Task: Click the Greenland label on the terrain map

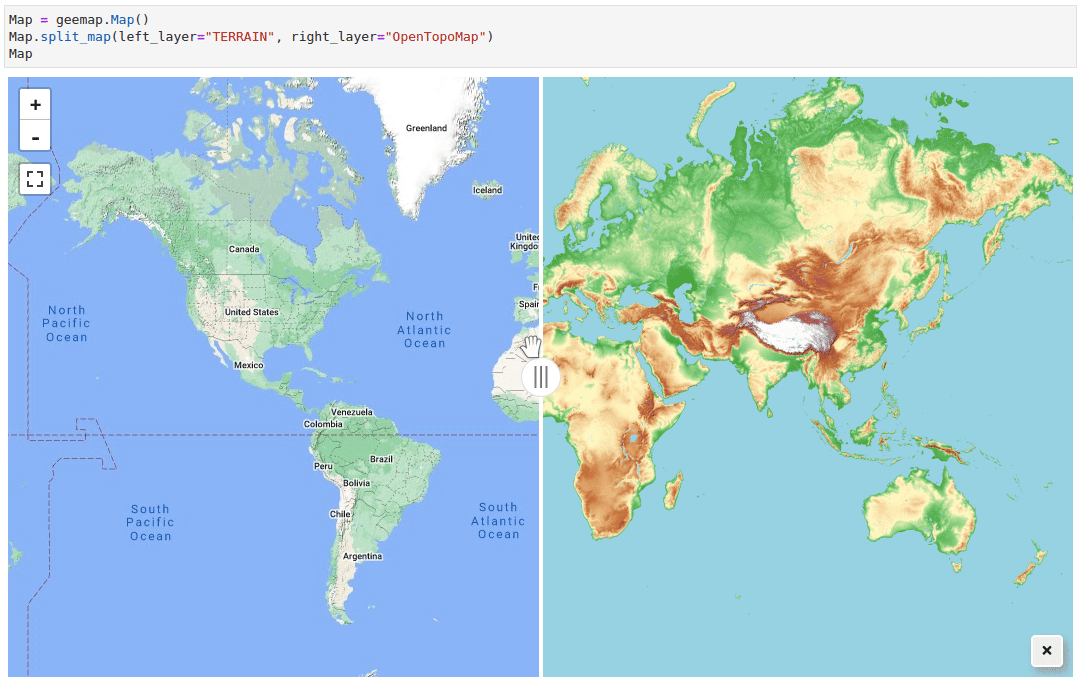Action: 426,128
